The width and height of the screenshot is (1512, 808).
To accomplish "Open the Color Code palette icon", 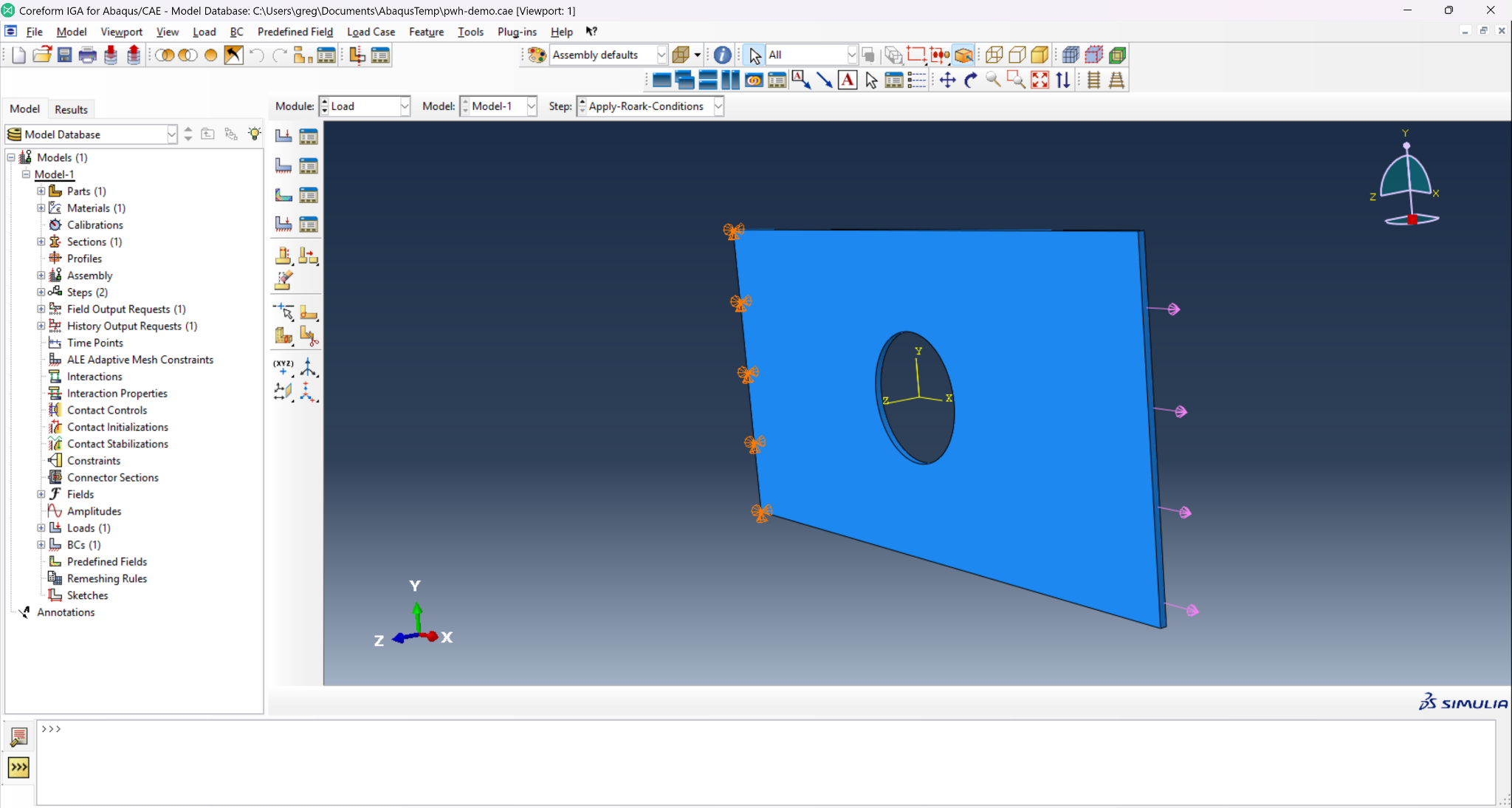I will (x=537, y=55).
